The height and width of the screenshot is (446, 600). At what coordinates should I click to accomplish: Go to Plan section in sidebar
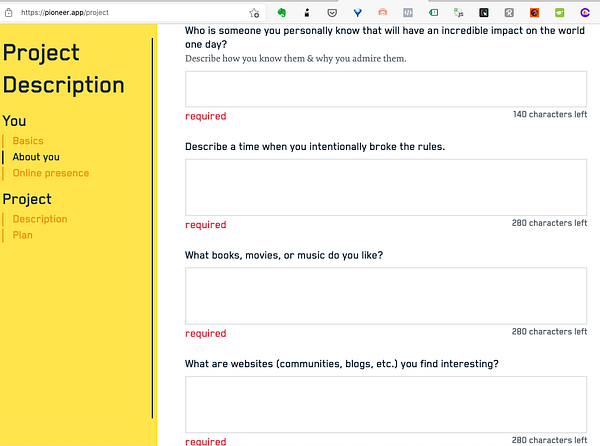[x=23, y=235]
